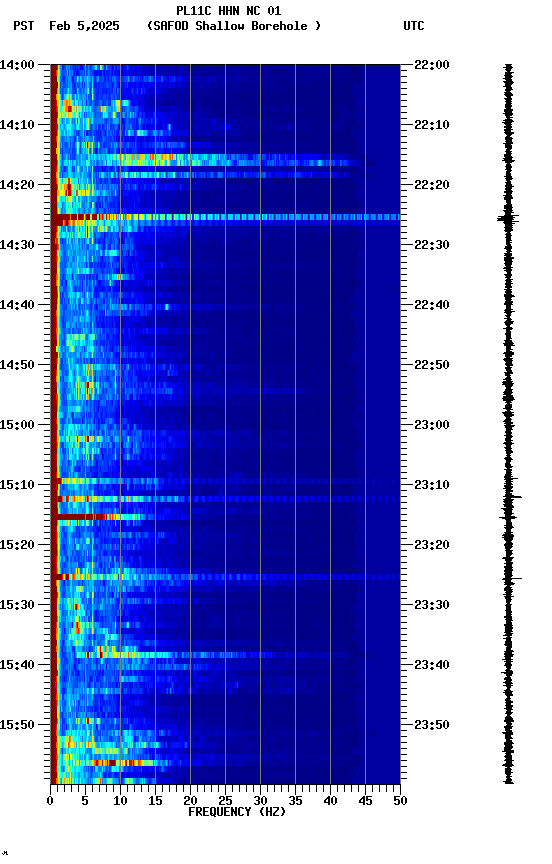Click the FREQUENCY (HZ) axis title
552x864 pixels.
[x=237, y=812]
